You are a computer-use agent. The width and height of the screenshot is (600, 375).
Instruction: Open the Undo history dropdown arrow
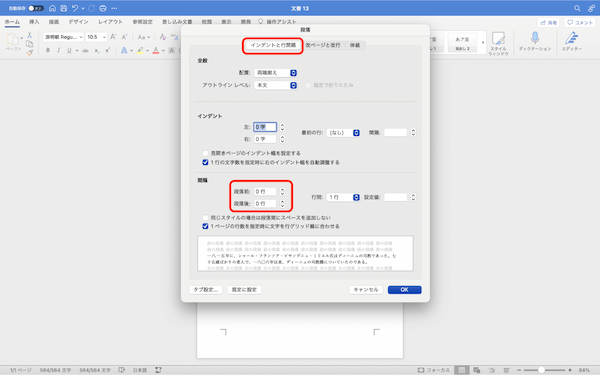[x=83, y=8]
